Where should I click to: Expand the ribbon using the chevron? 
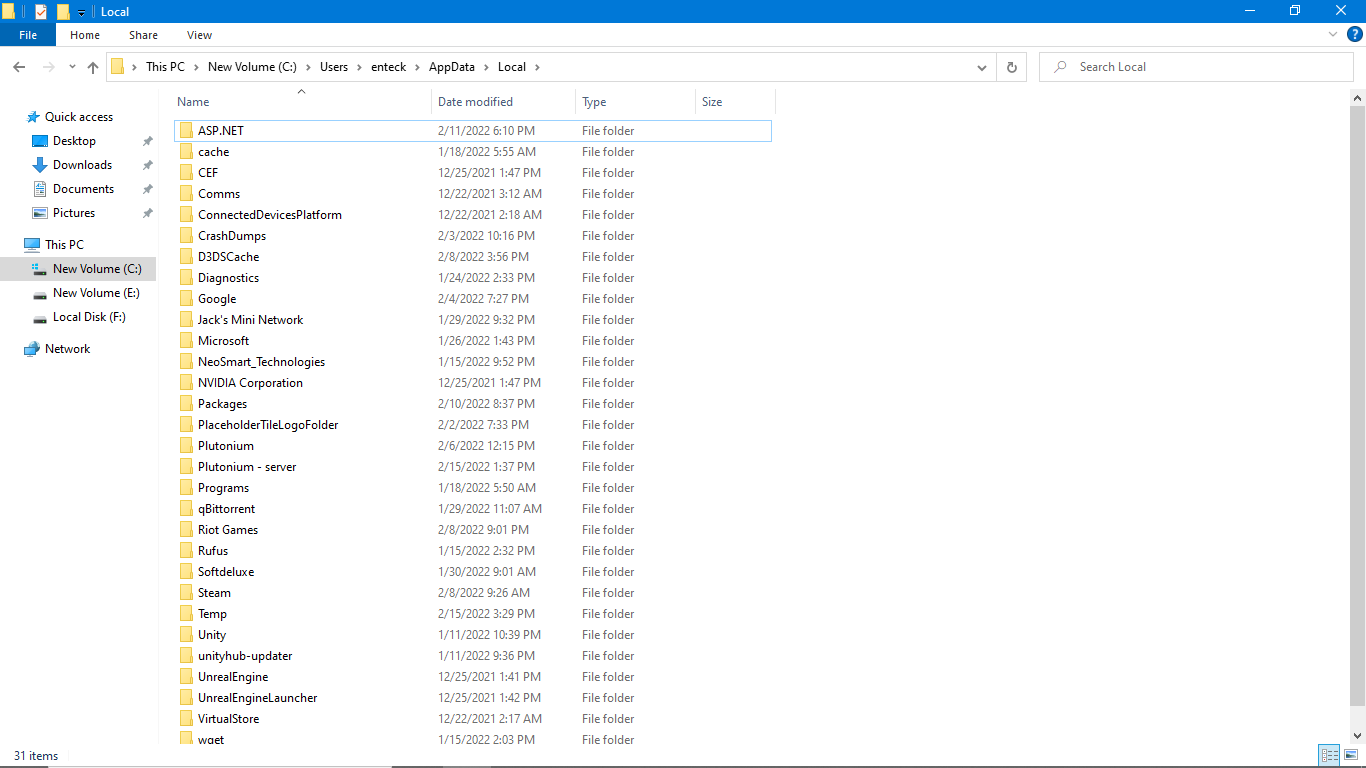click(1332, 34)
